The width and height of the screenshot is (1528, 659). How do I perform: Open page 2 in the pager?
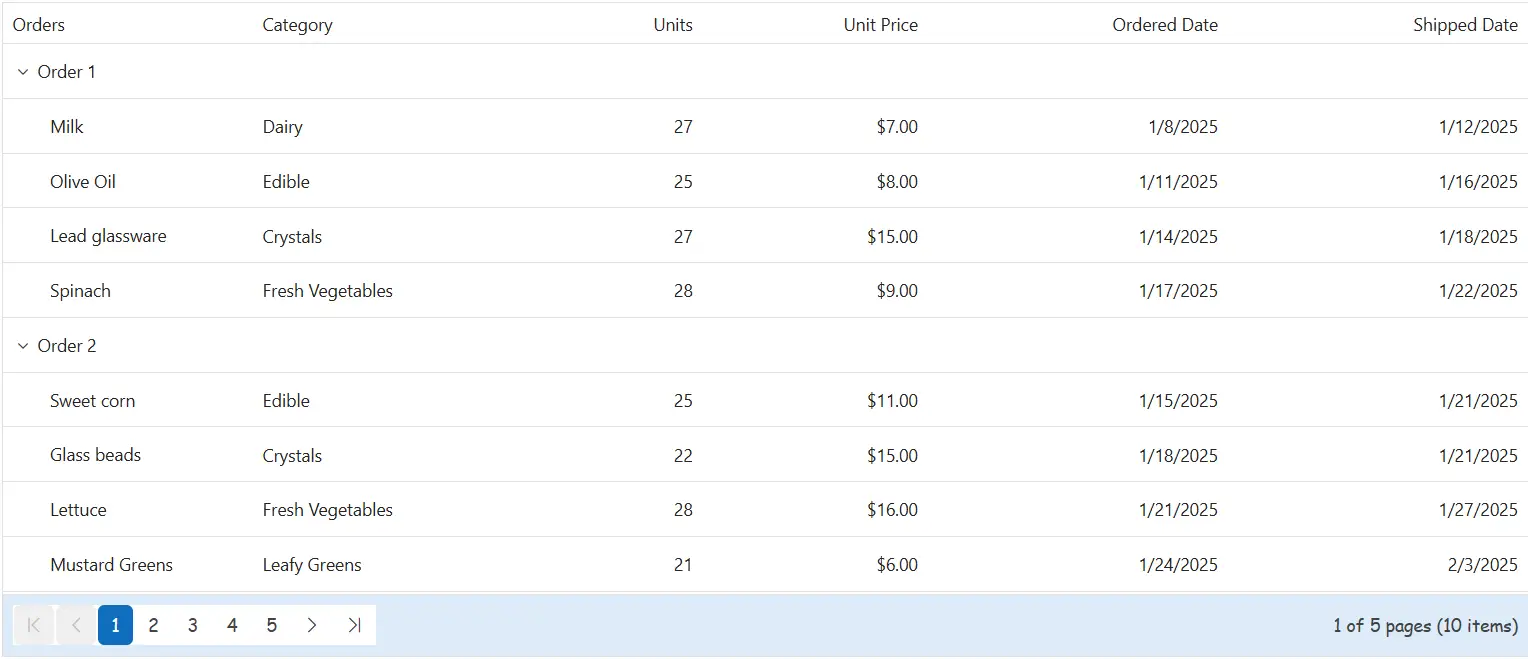click(153, 625)
